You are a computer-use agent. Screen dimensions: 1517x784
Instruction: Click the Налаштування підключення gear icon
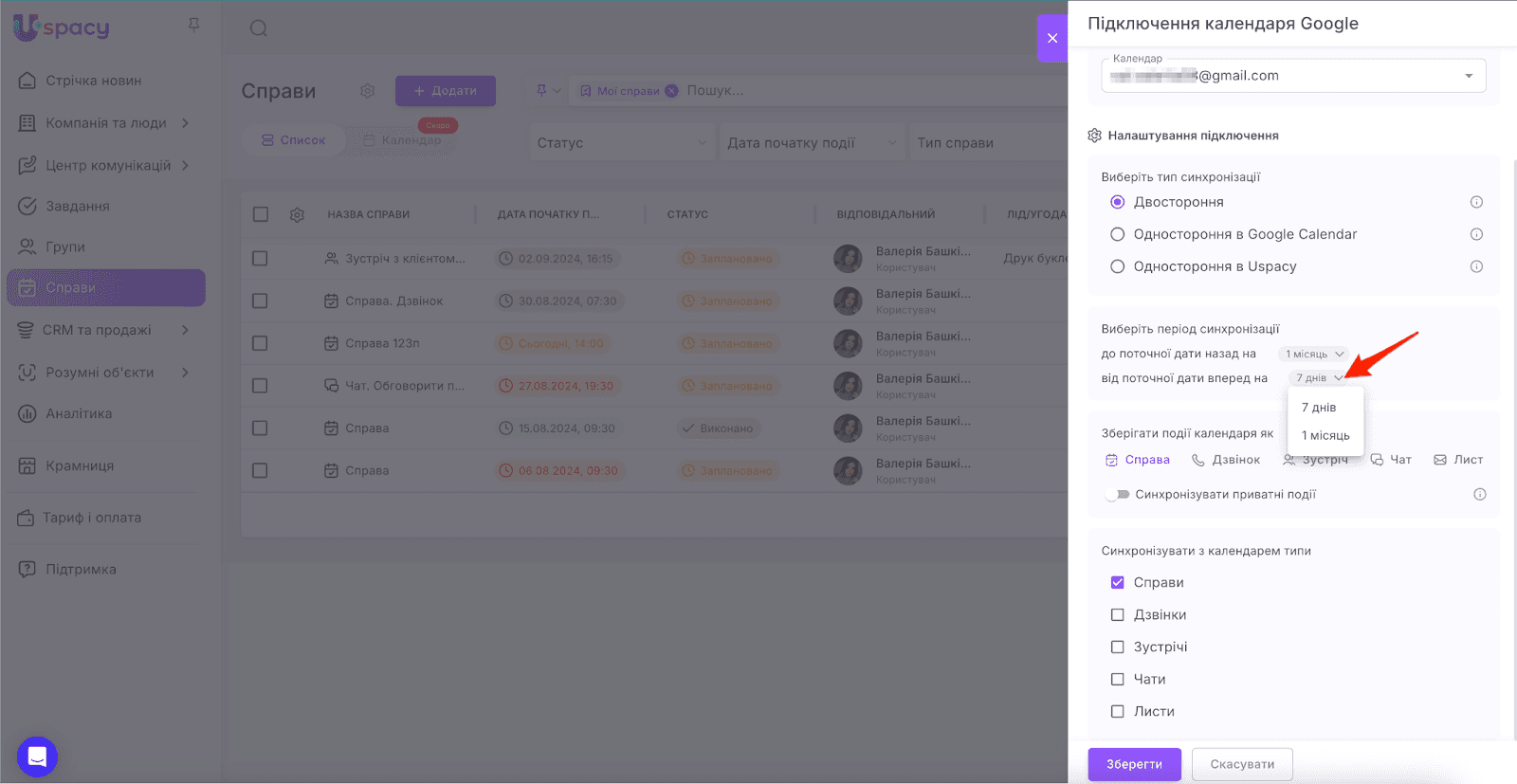click(x=1094, y=136)
